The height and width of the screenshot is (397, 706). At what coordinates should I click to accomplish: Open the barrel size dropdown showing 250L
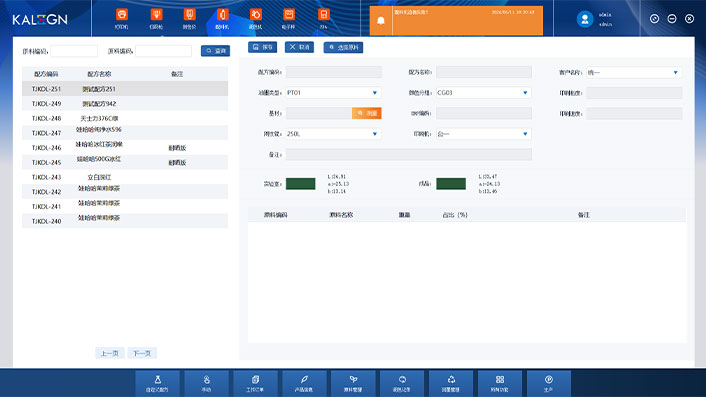(x=333, y=134)
